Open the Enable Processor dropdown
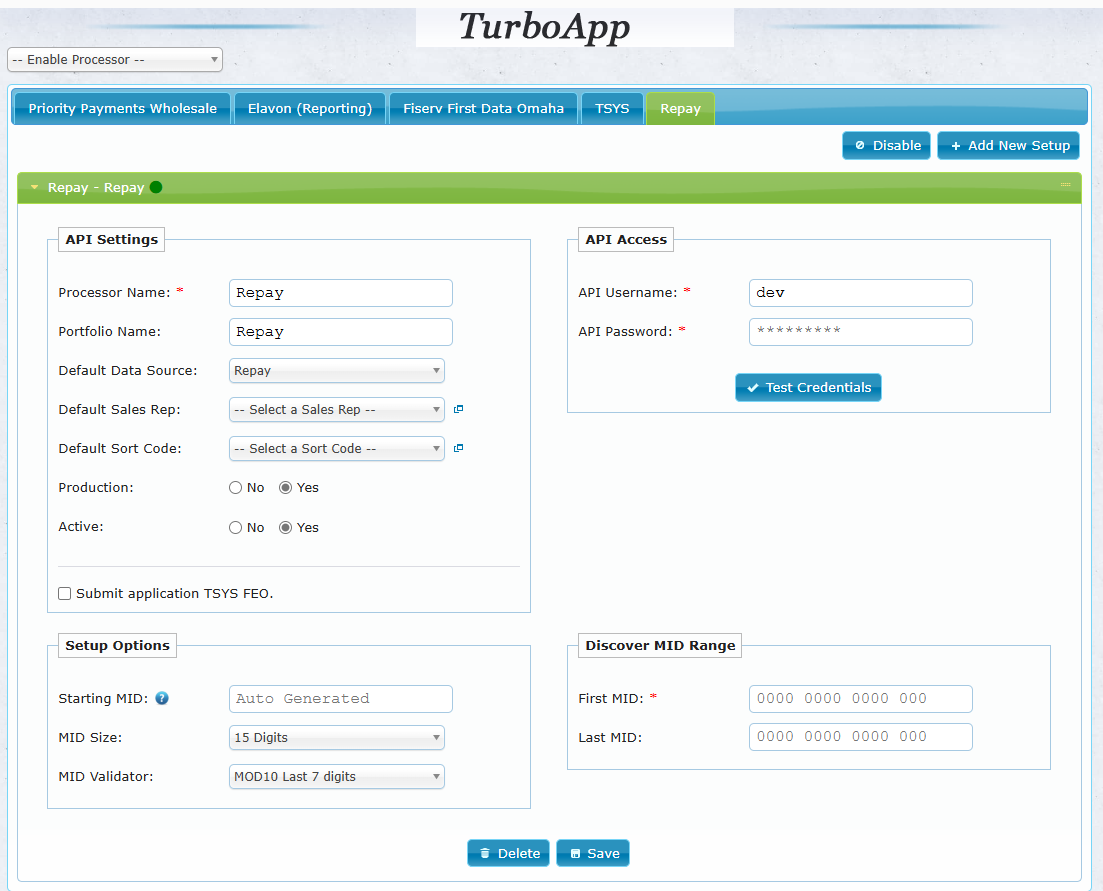The width and height of the screenshot is (1103, 891). (x=115, y=60)
